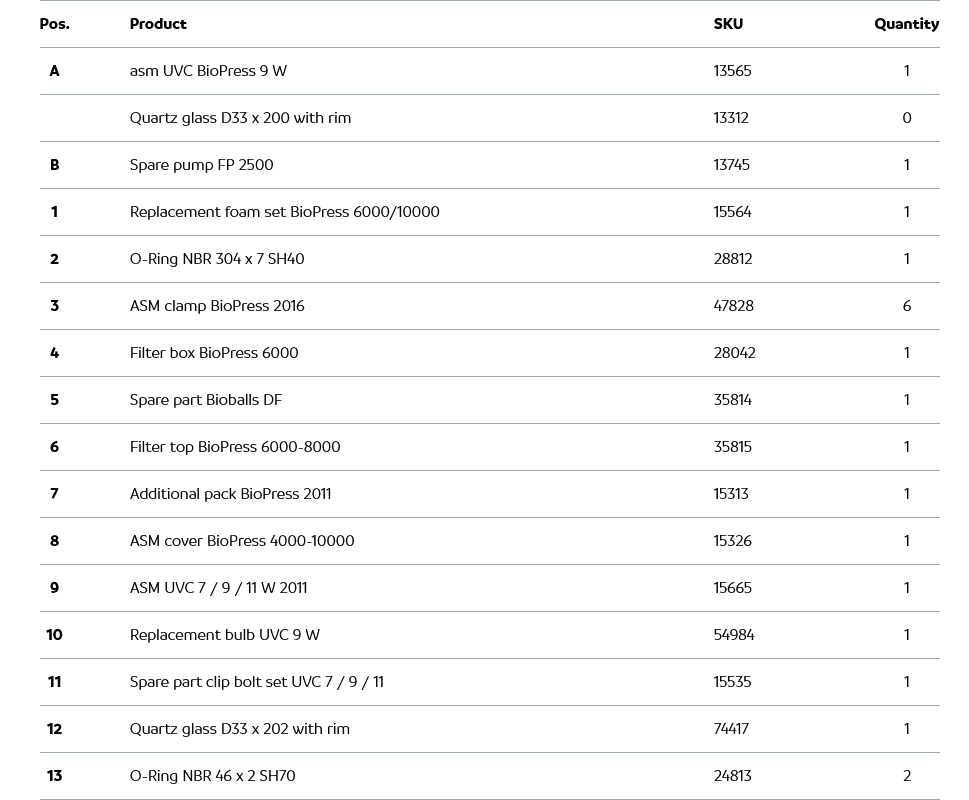Screen dimensions: 969x800
Task: Select O-Ring NBR 46 x 2 SH70
Action: pos(213,776)
